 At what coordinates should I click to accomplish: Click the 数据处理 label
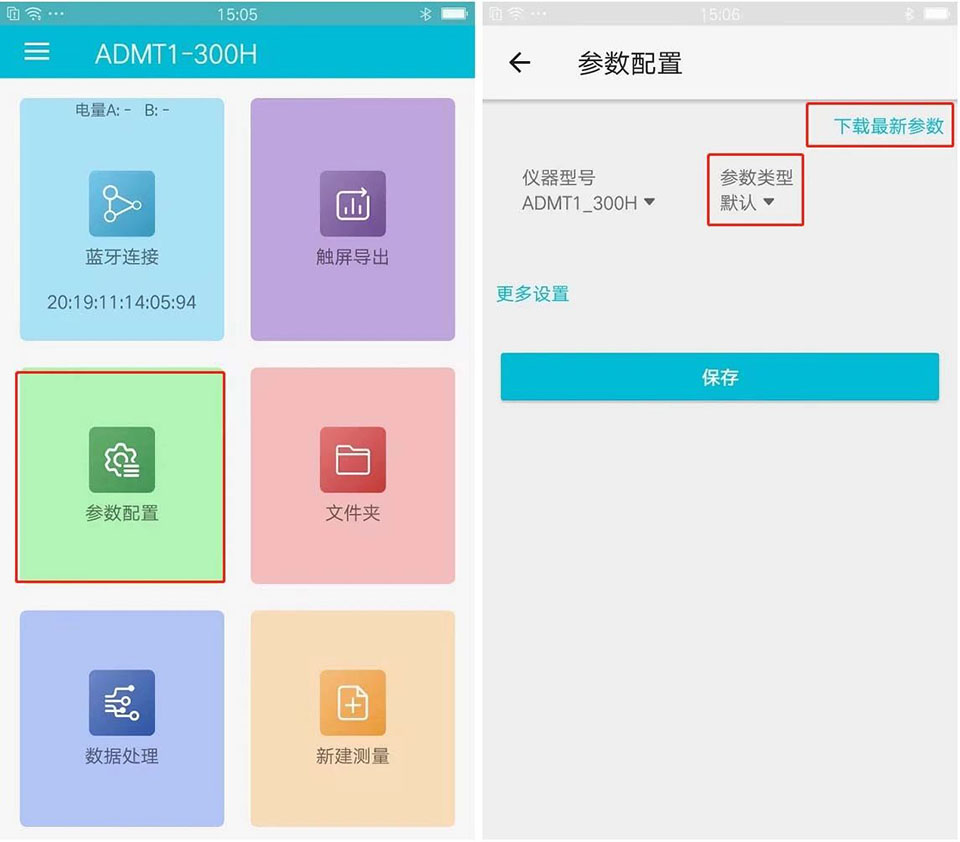click(122, 756)
